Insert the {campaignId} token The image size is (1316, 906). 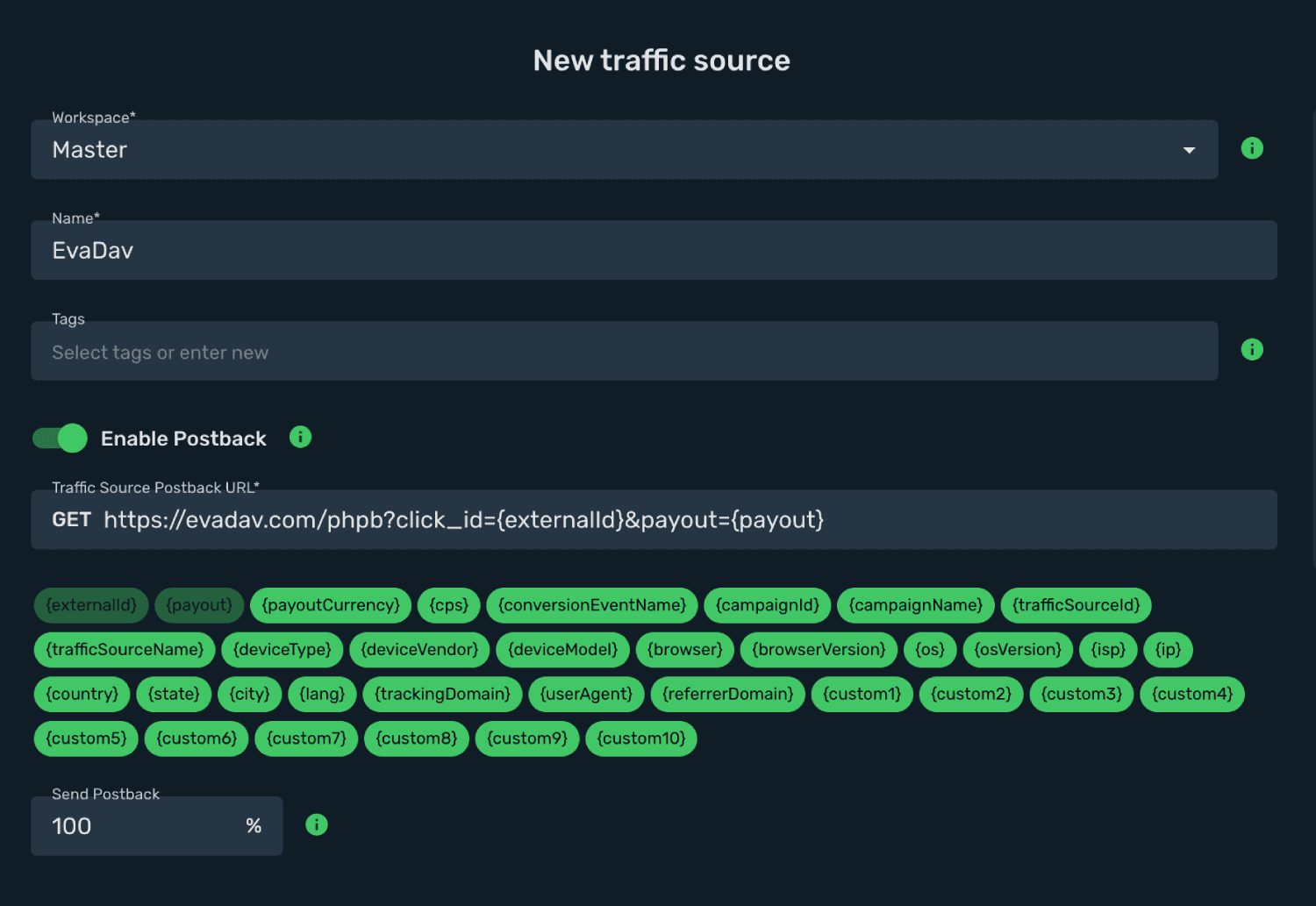(768, 605)
